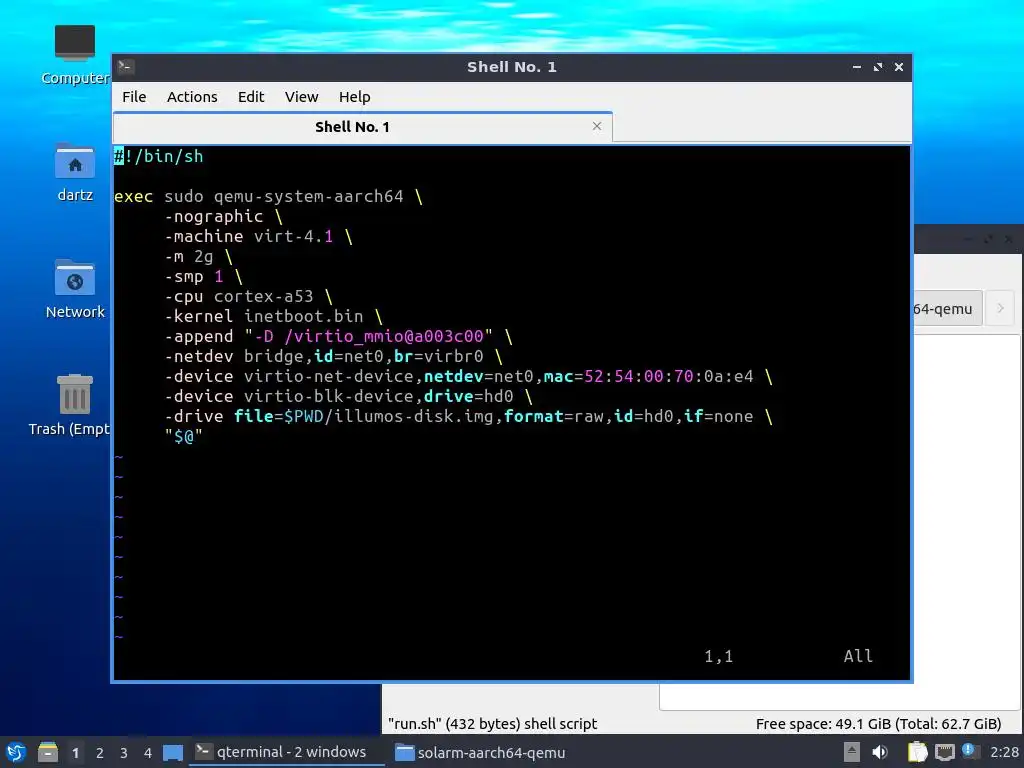The image size is (1024, 768).
Task: Click 'virt-4.1' machine value
Action: [293, 236]
